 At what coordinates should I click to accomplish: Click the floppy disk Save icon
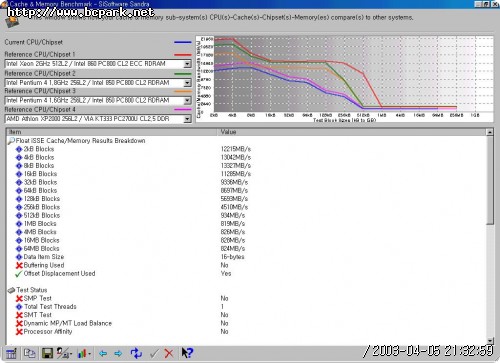point(47,353)
